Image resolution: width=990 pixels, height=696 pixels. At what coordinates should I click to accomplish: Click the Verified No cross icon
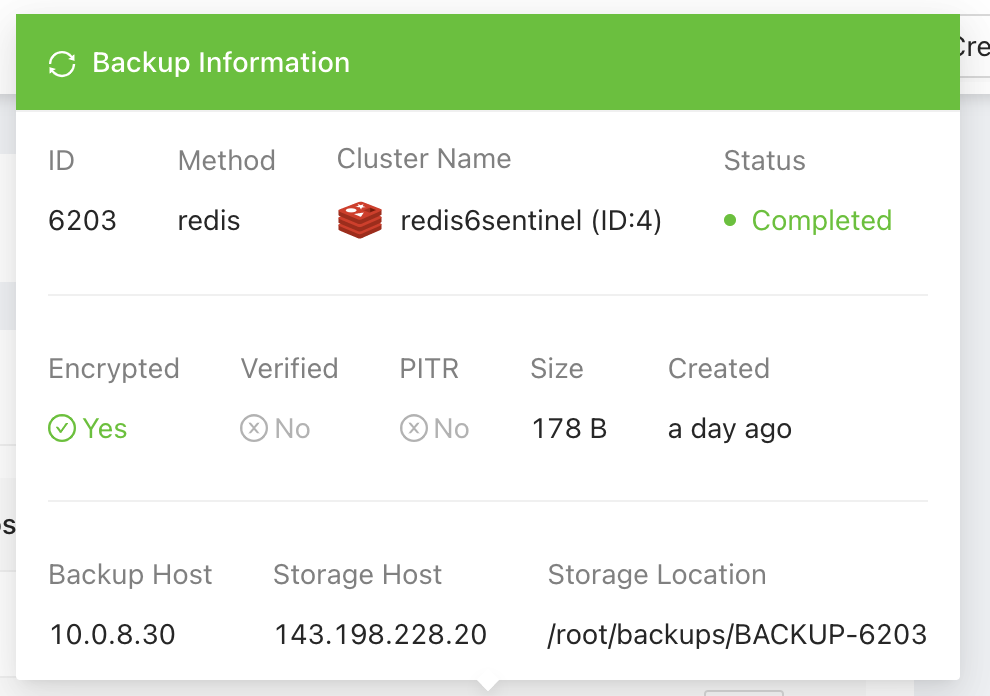point(254,429)
